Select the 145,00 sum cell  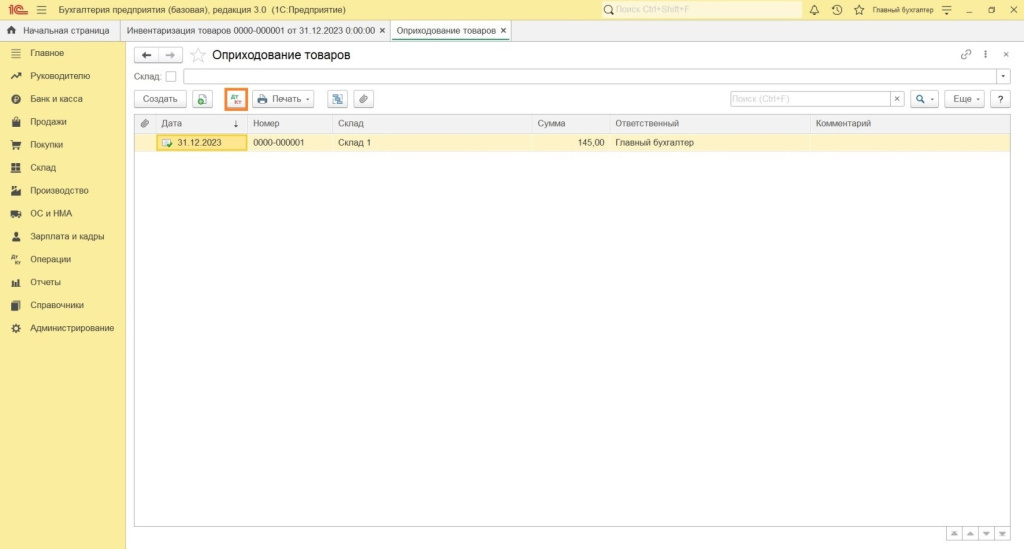(x=570, y=143)
